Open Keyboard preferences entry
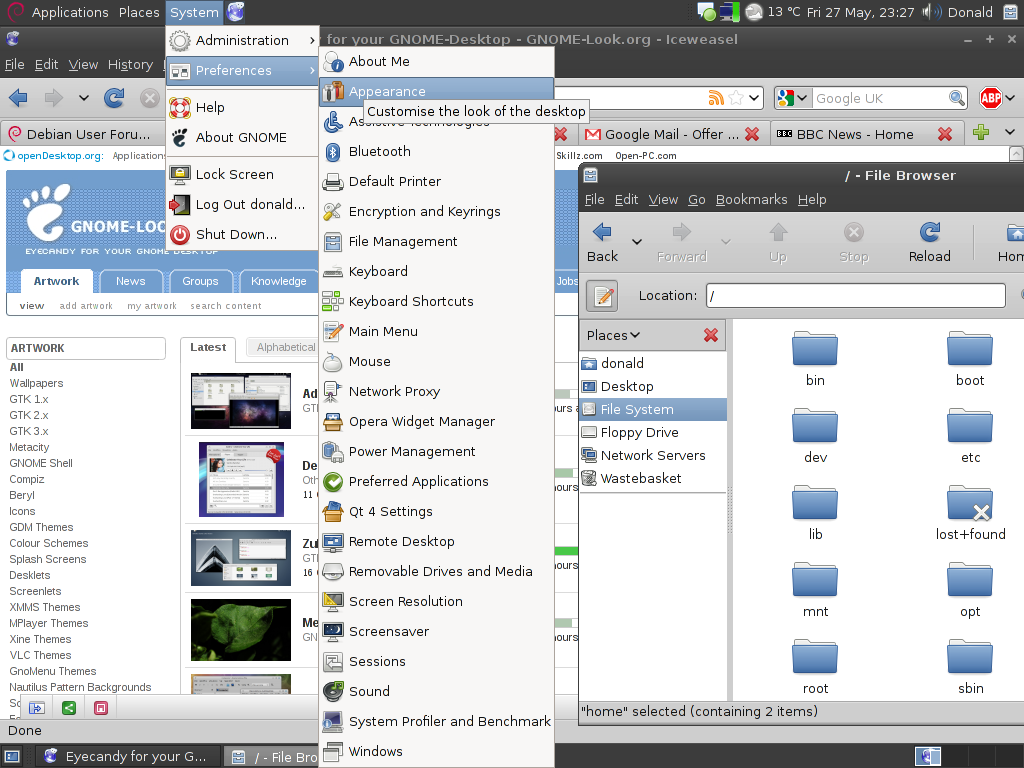1024x768 pixels. pyautogui.click(x=436, y=272)
